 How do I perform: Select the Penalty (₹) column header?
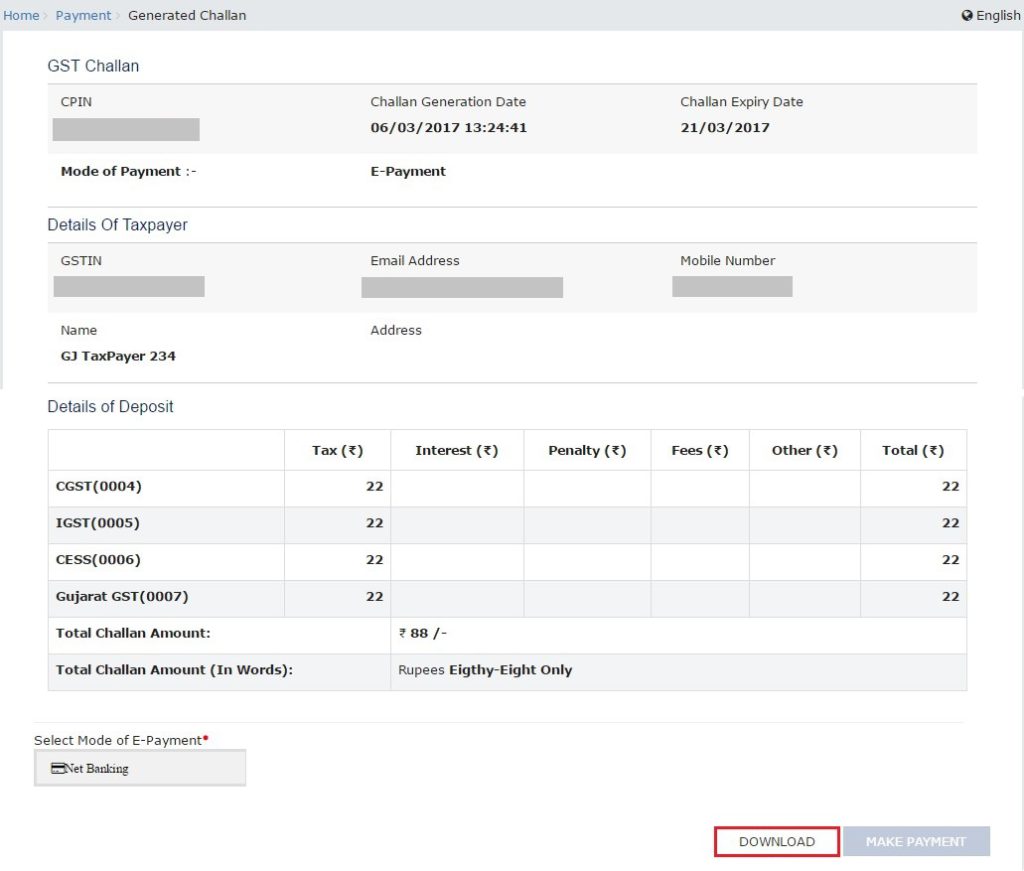click(587, 451)
